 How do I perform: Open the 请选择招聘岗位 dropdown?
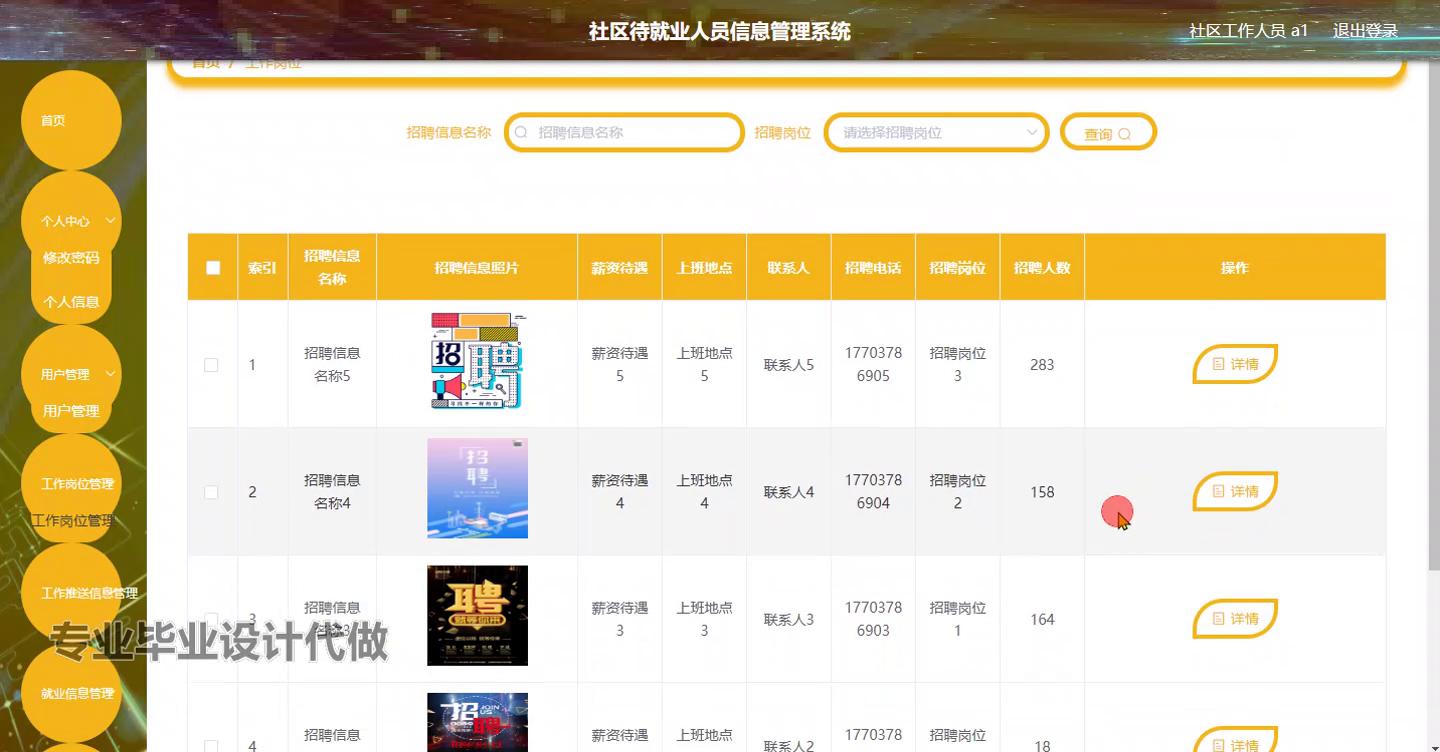(936, 132)
